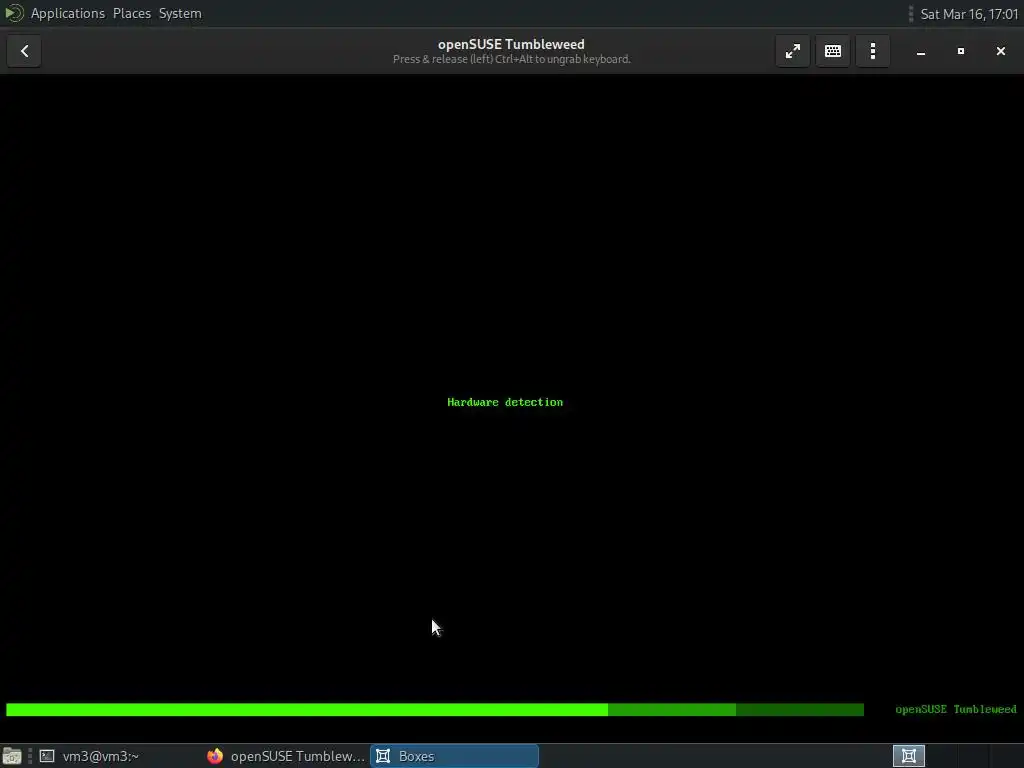Click the green 'openSUSE Tumbleweed' boot label
Screen dimensions: 1024x768
(955, 709)
